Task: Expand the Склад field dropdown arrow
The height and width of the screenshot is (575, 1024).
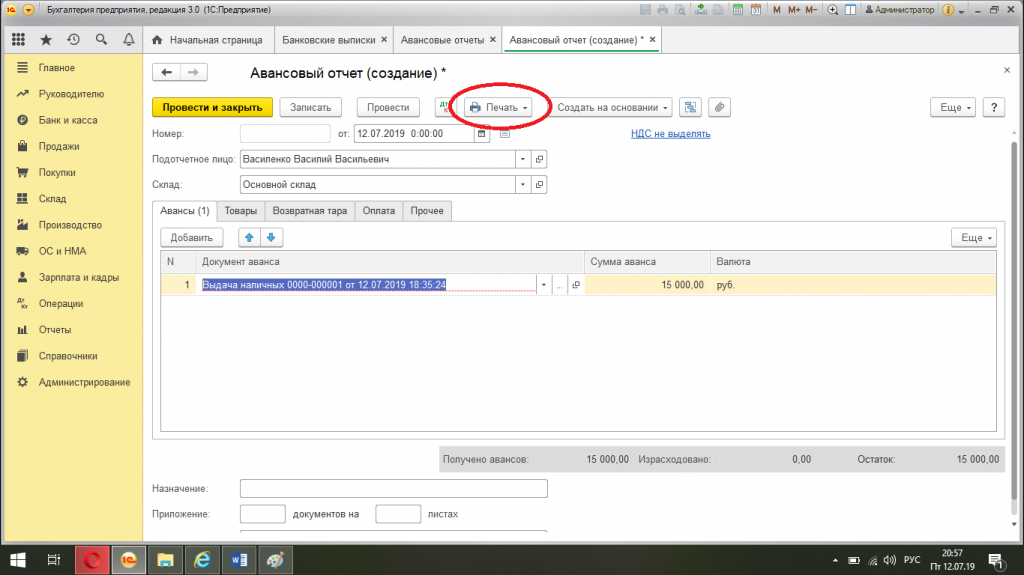Action: (522, 184)
